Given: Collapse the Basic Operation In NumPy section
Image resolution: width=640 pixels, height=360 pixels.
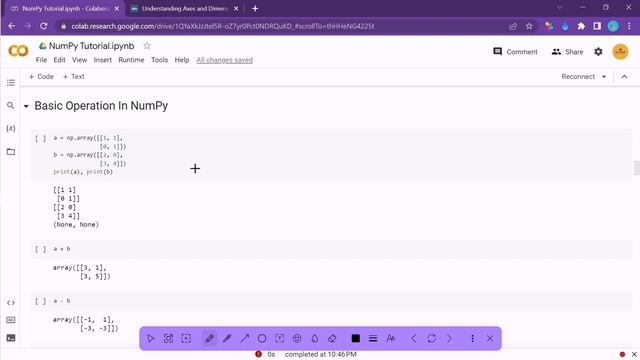Looking at the screenshot, I should pos(26,106).
